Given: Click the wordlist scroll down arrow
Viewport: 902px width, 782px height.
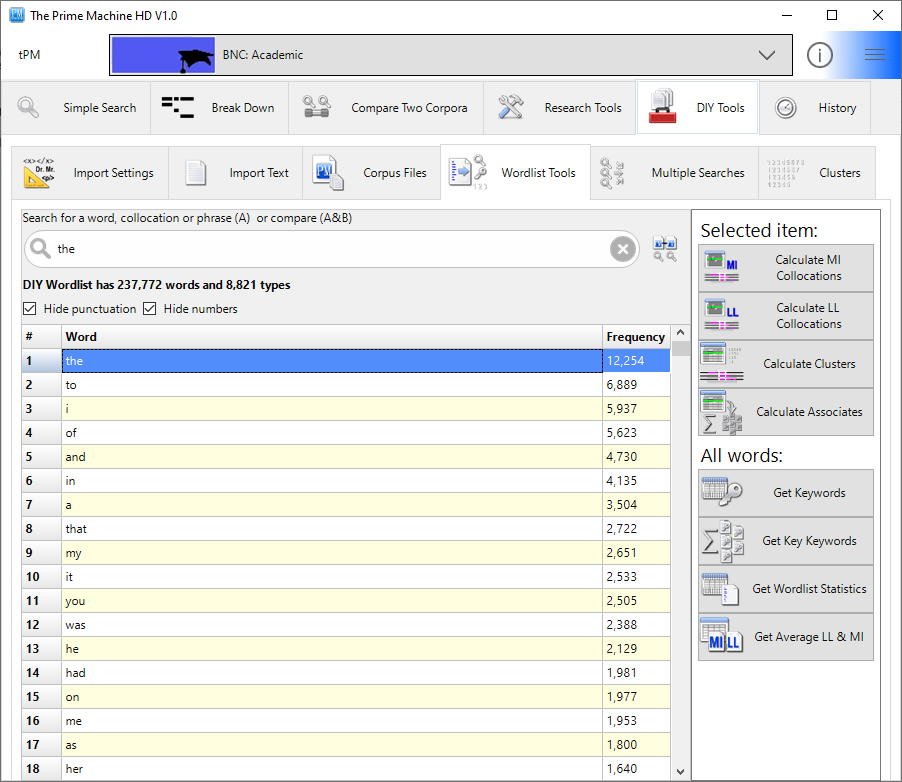Looking at the screenshot, I should [x=681, y=772].
